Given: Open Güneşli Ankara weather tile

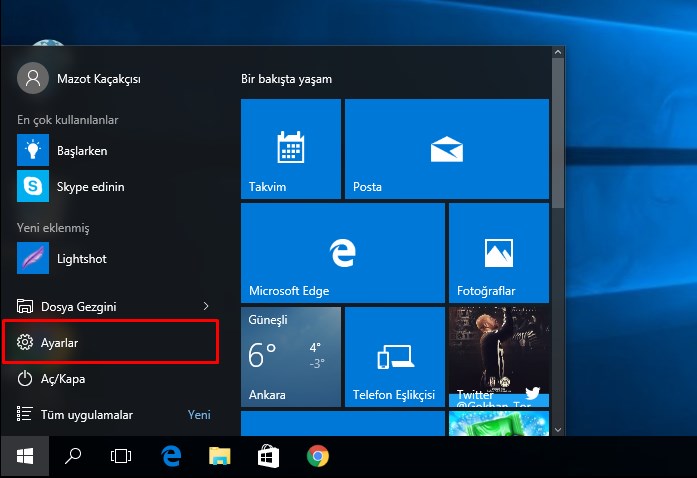Looking at the screenshot, I should (x=290, y=356).
